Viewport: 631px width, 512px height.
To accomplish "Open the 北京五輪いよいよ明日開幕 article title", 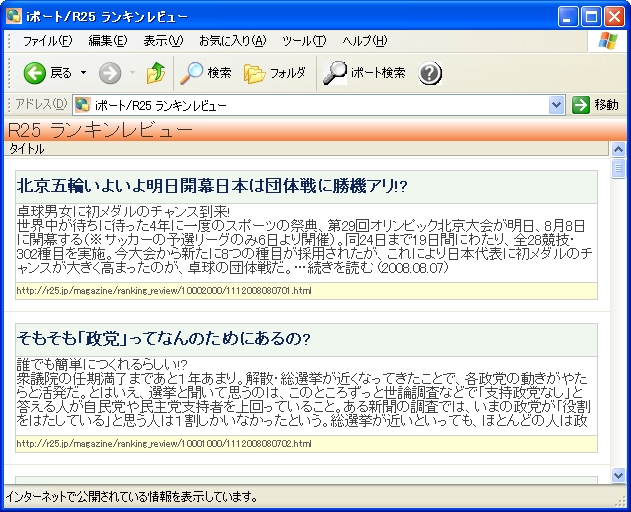I will [212, 186].
